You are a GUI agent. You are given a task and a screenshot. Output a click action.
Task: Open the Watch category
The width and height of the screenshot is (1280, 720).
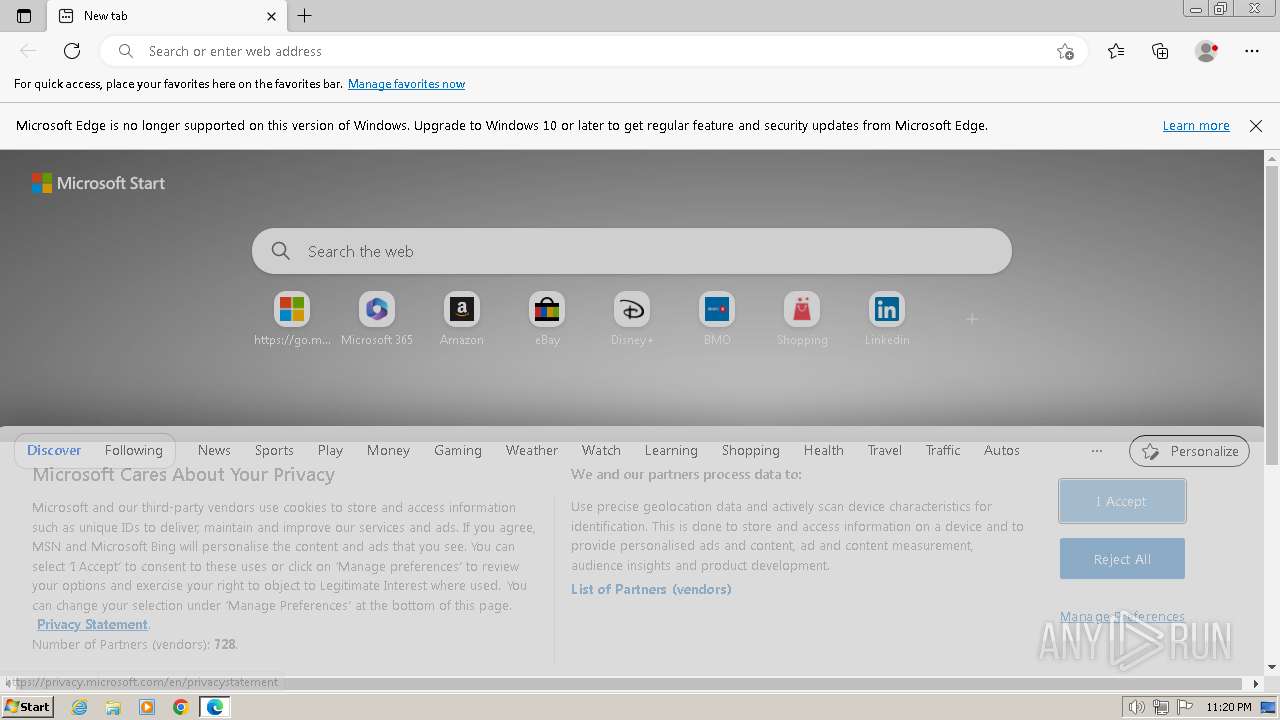[601, 450]
